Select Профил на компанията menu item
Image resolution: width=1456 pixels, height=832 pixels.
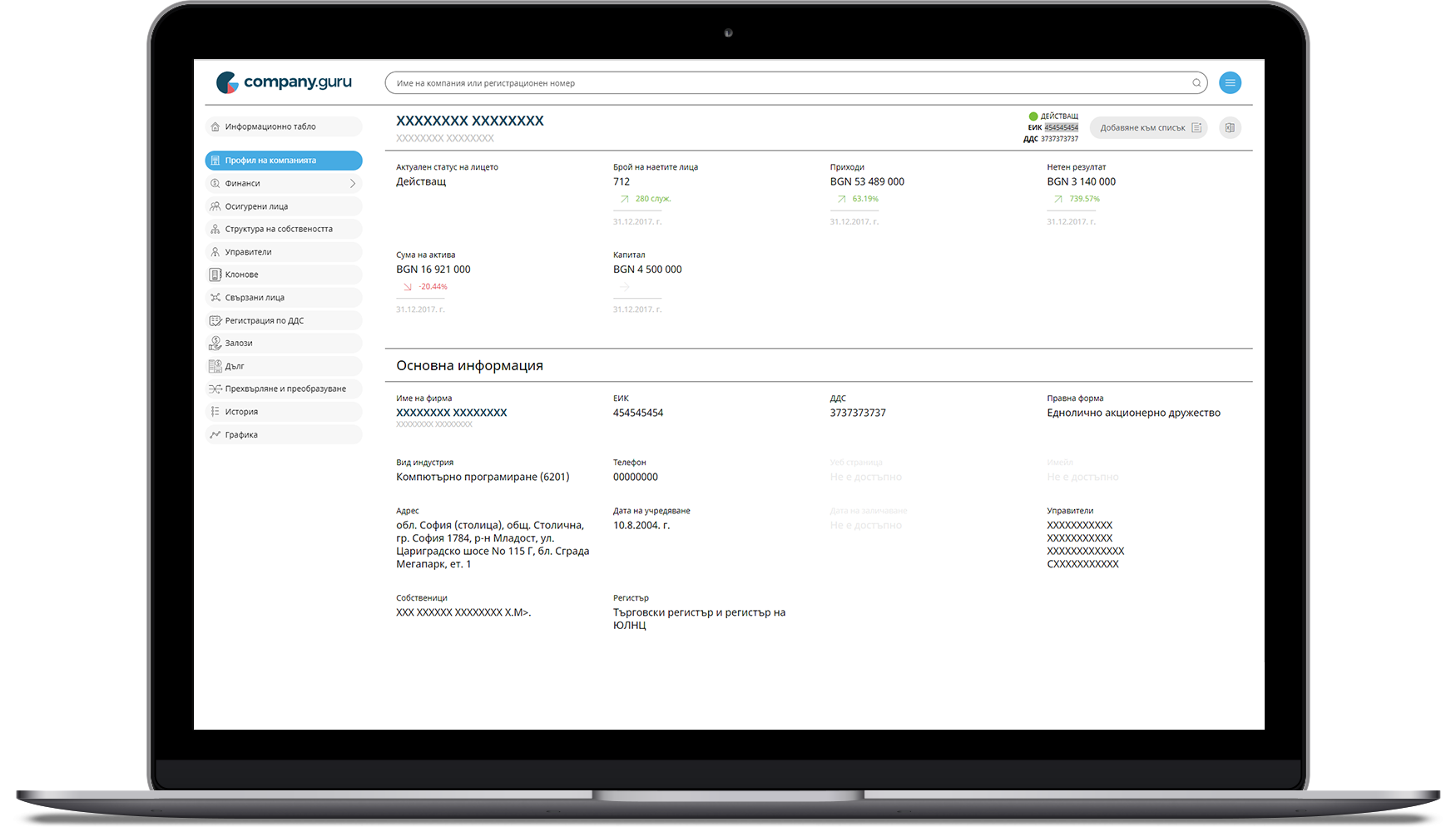point(284,161)
